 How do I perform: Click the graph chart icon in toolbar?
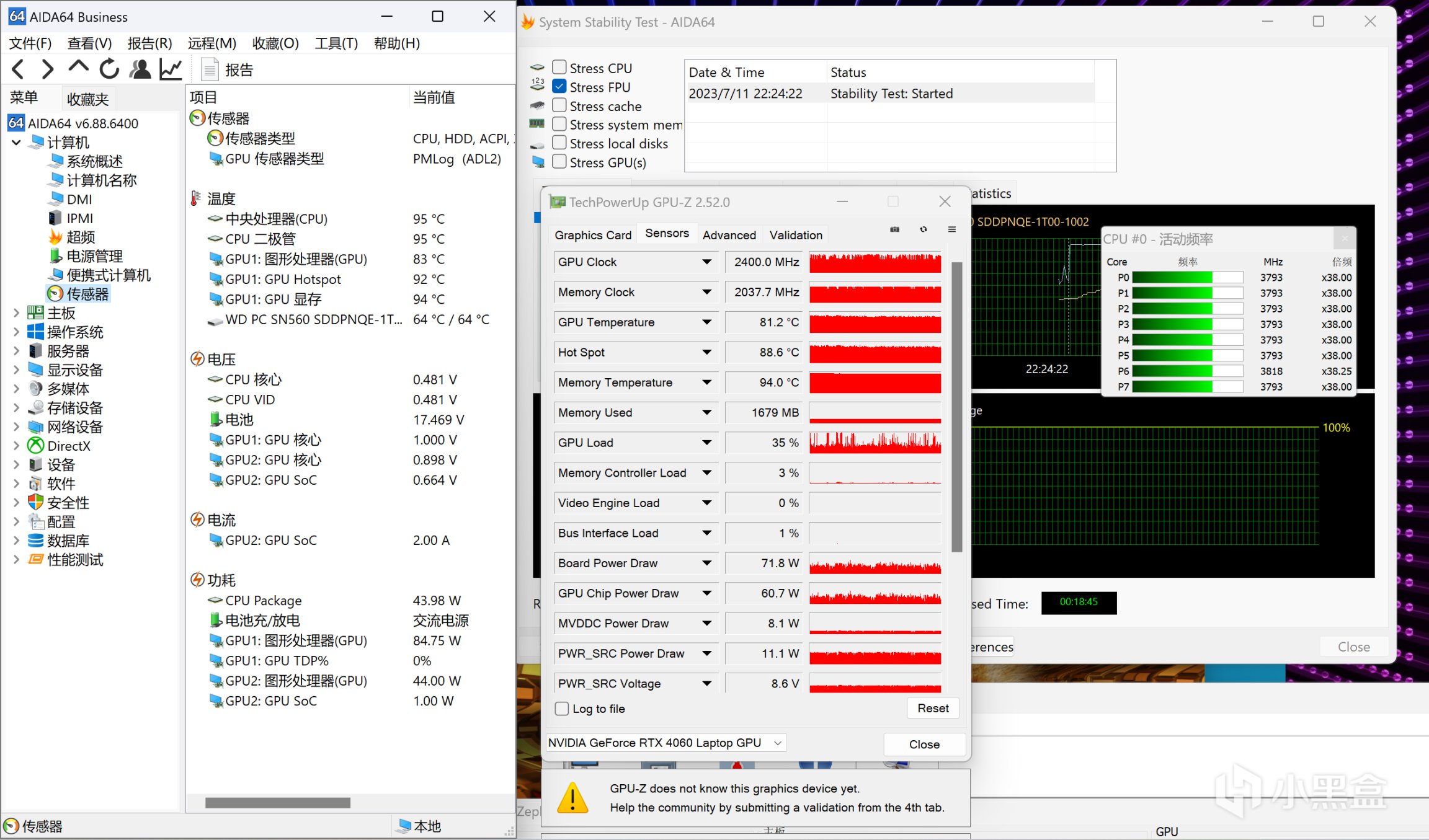coord(171,69)
